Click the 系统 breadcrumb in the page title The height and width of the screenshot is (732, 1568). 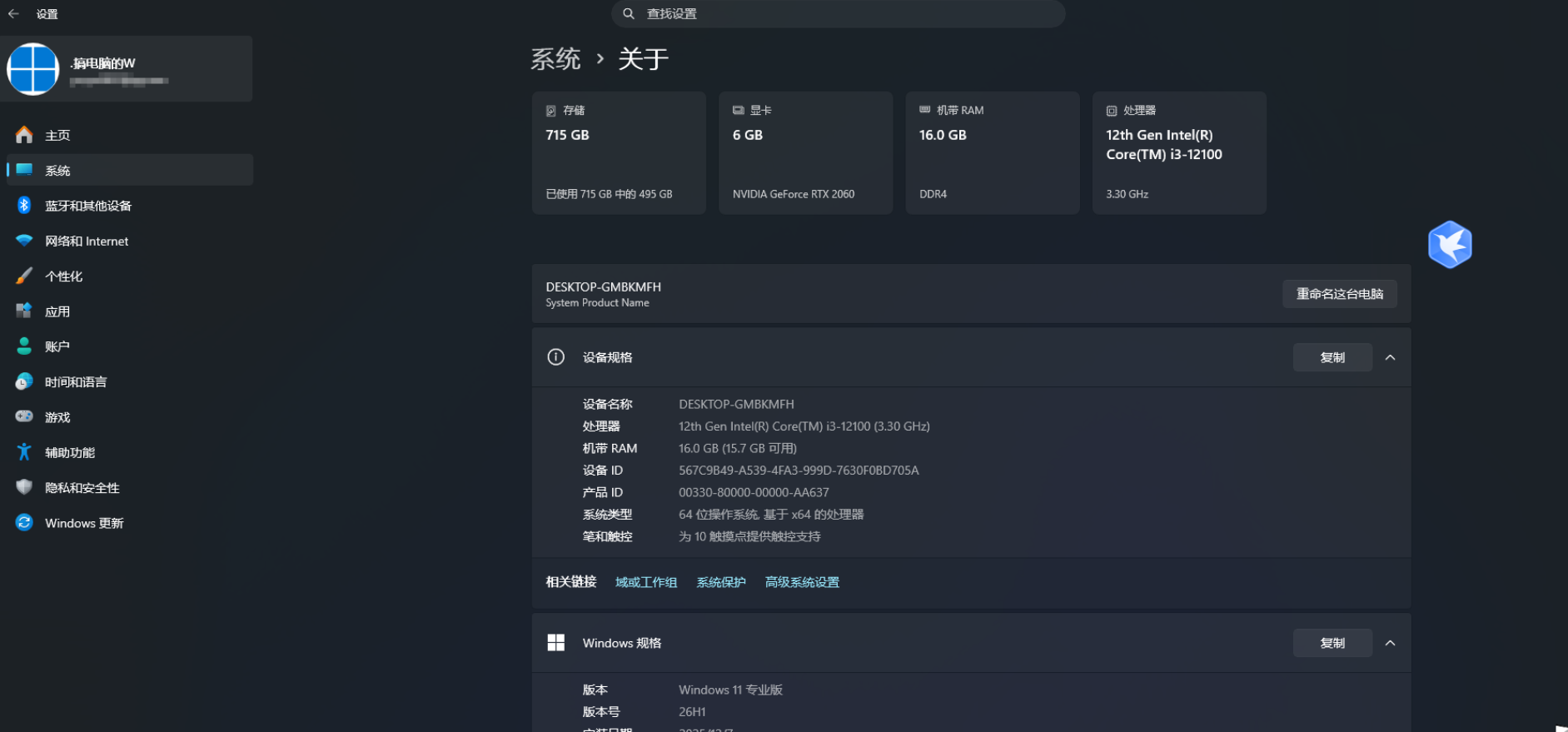pyautogui.click(x=555, y=59)
